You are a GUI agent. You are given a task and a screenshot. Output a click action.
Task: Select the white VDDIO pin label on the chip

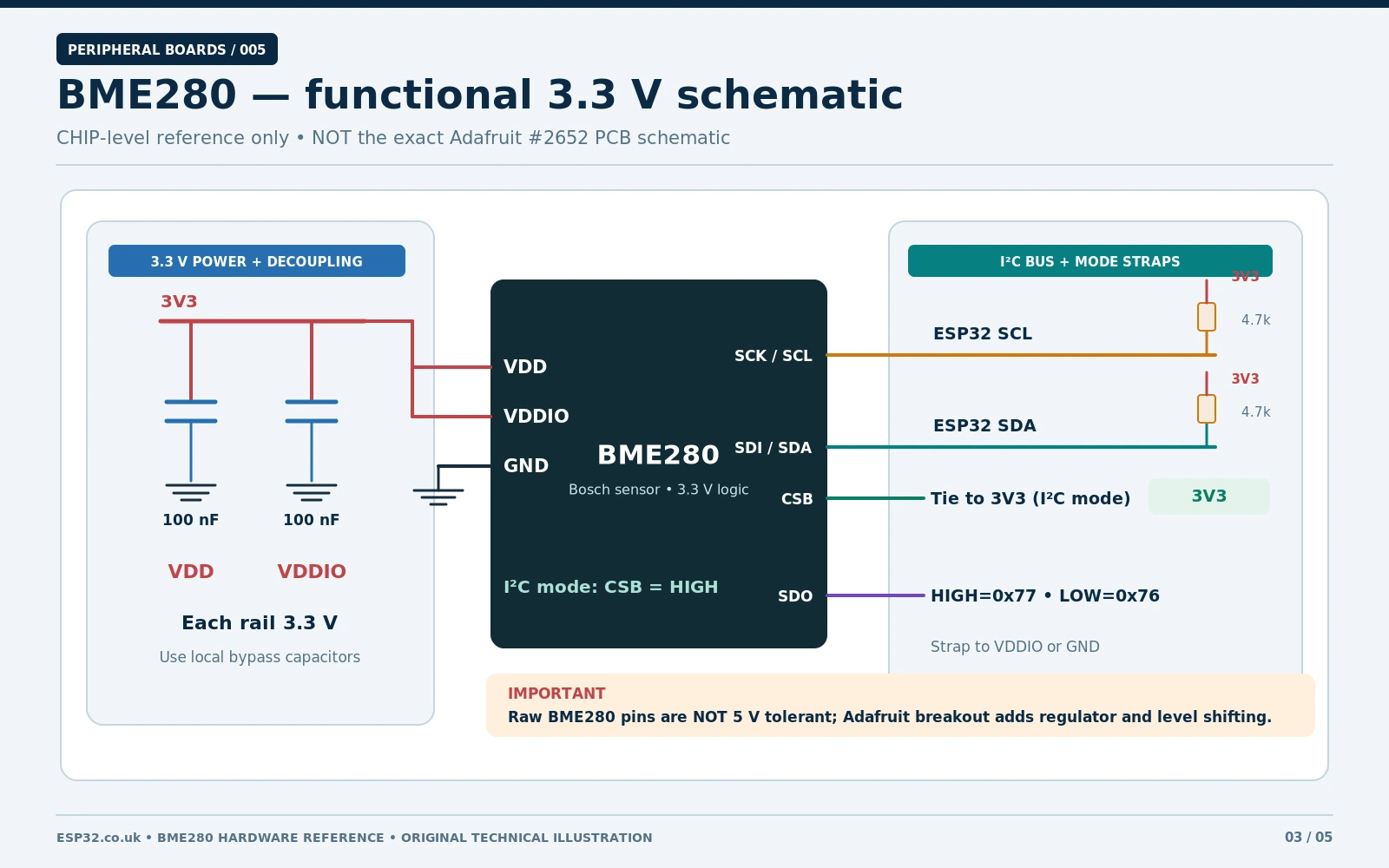click(537, 417)
